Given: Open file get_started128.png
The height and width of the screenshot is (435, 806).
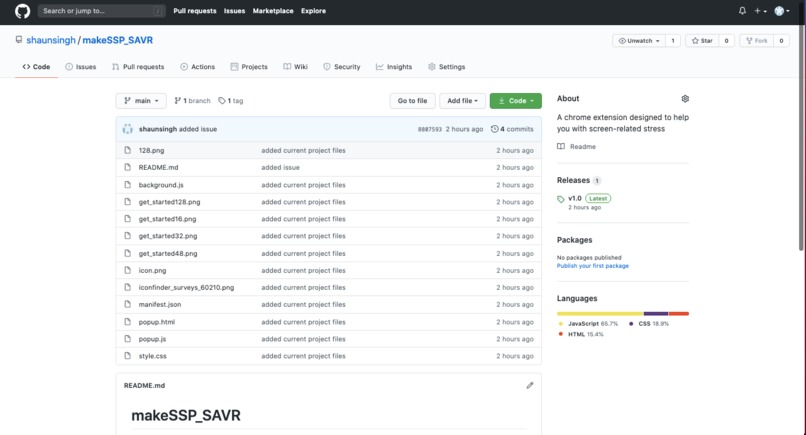Looking at the screenshot, I should click(x=170, y=202).
